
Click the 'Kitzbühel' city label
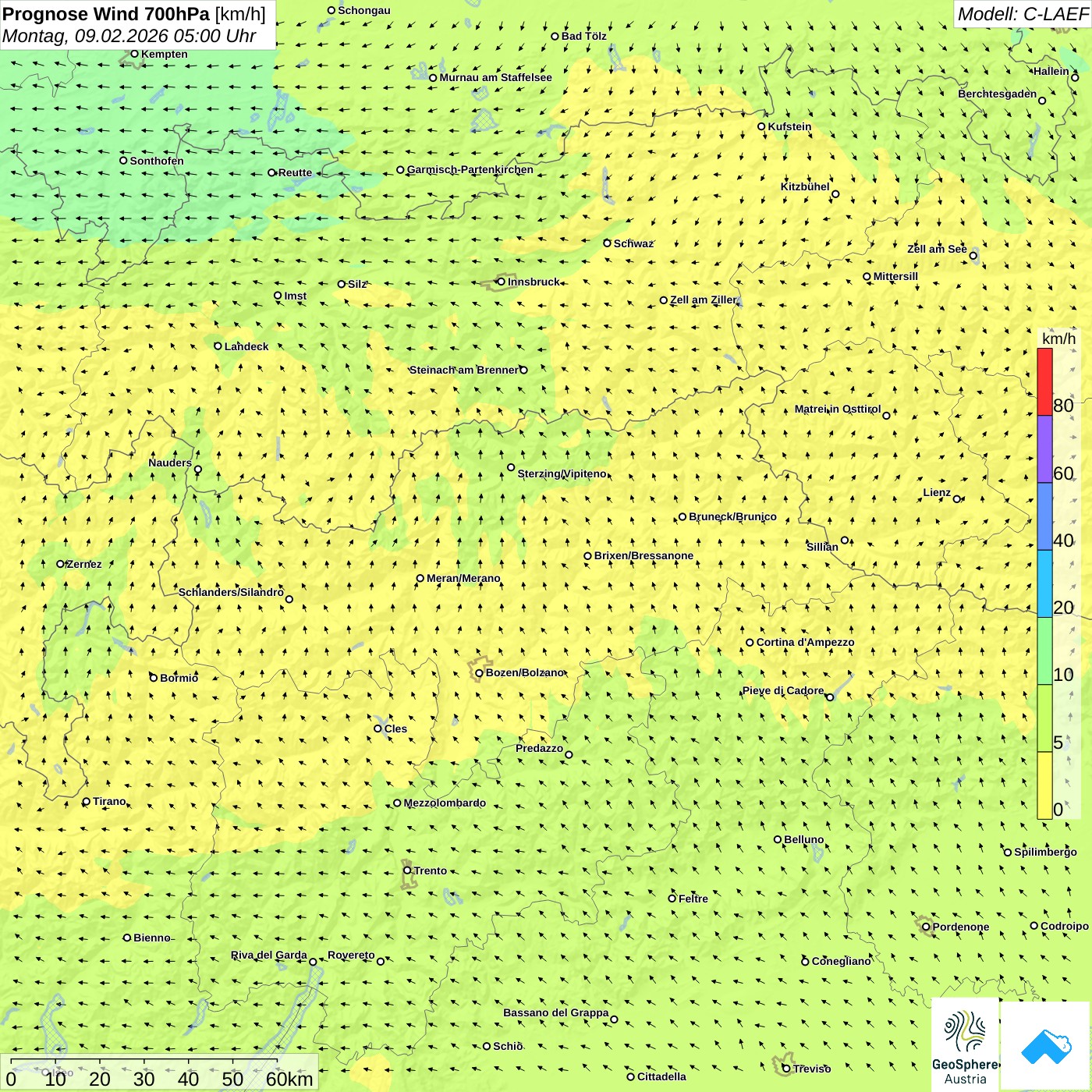coord(805,186)
